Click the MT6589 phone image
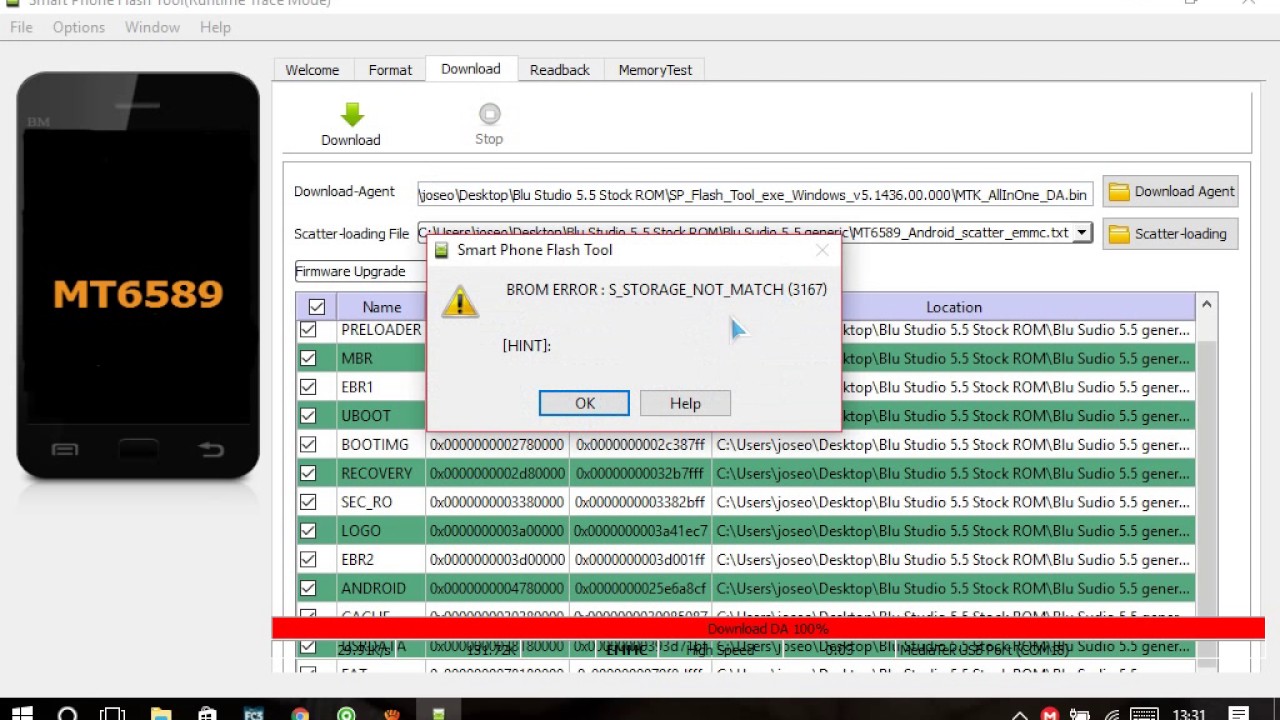Image resolution: width=1280 pixels, height=720 pixels. 138,274
